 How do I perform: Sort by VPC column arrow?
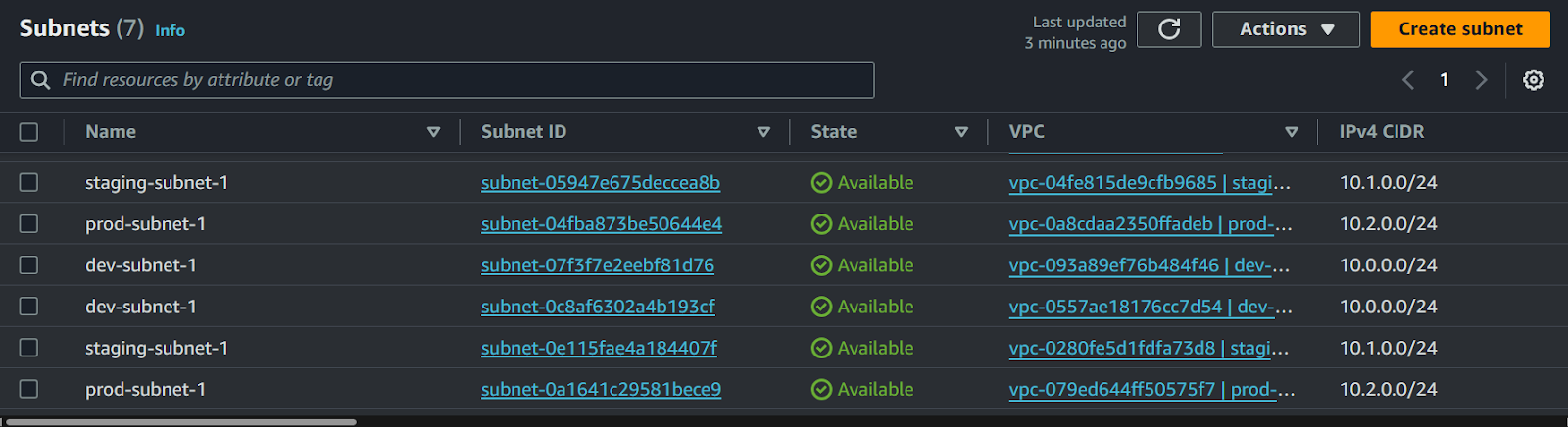click(1292, 132)
